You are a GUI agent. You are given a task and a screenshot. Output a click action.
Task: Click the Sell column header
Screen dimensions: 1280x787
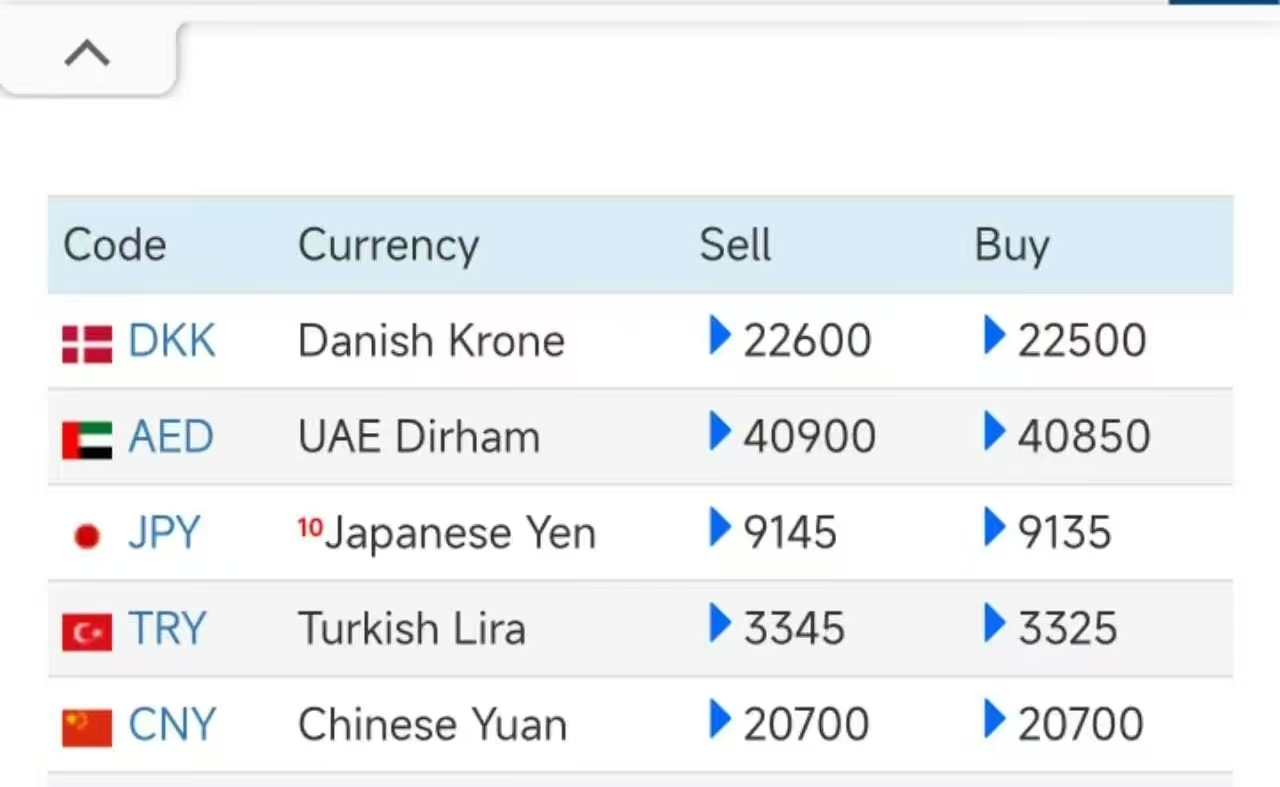pos(735,245)
